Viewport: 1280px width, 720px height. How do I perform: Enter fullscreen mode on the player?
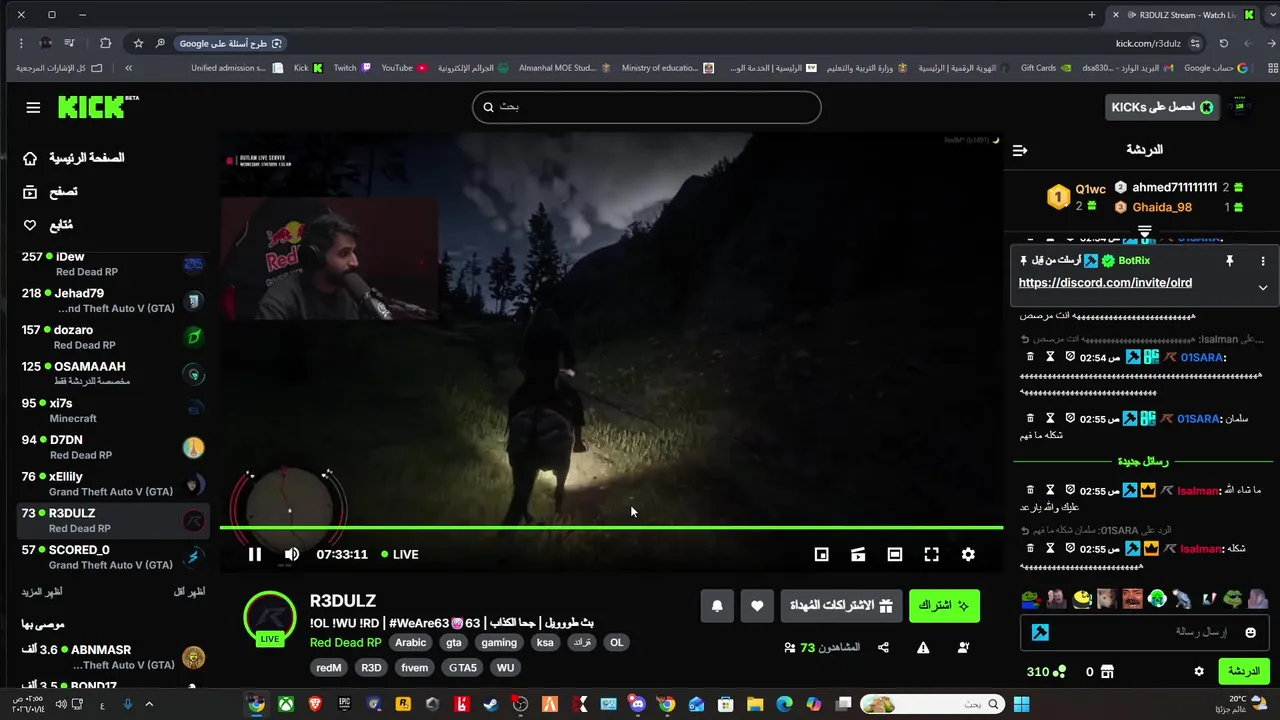pos(931,554)
